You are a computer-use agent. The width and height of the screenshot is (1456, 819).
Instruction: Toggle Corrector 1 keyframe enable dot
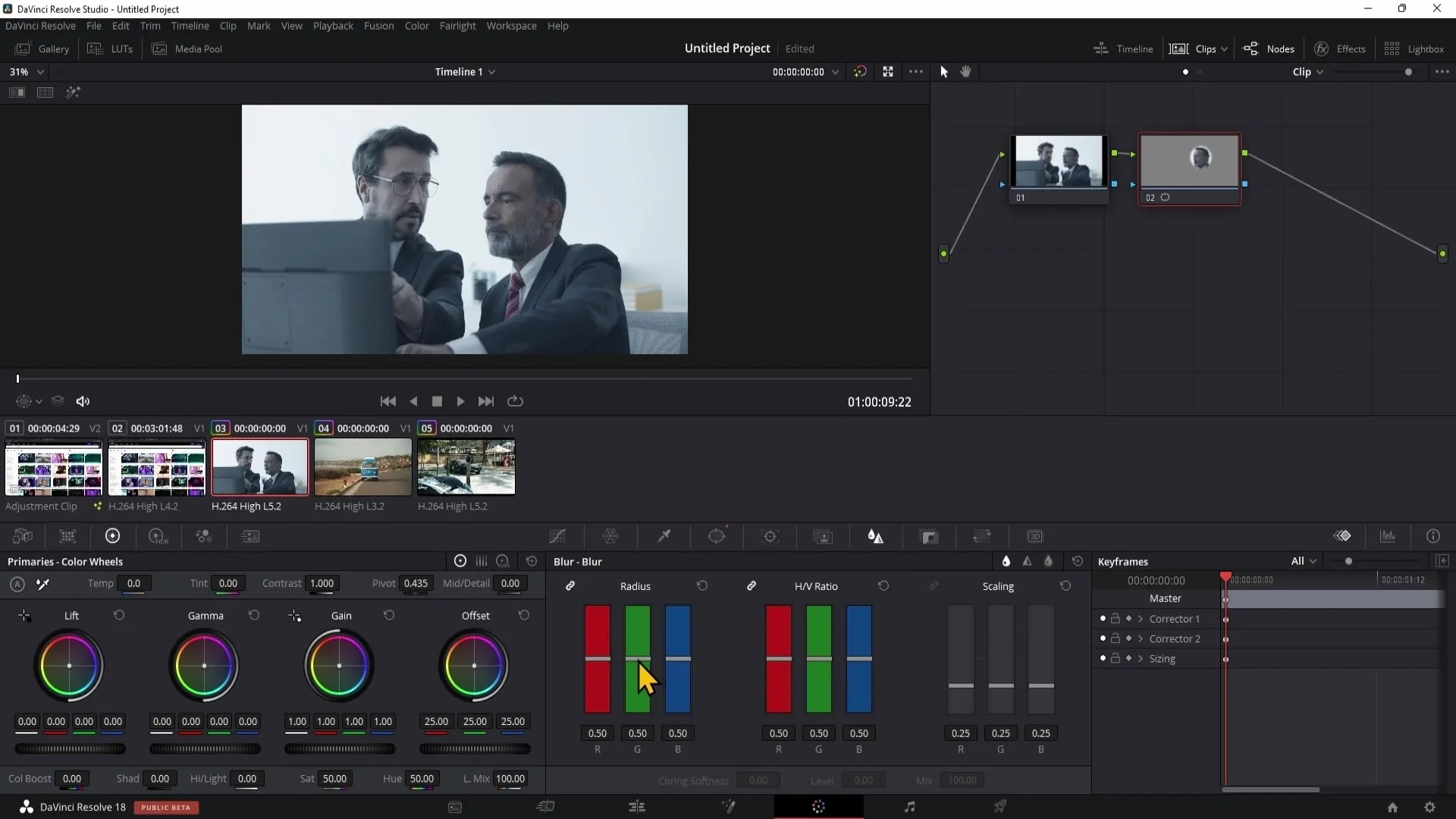1103,619
